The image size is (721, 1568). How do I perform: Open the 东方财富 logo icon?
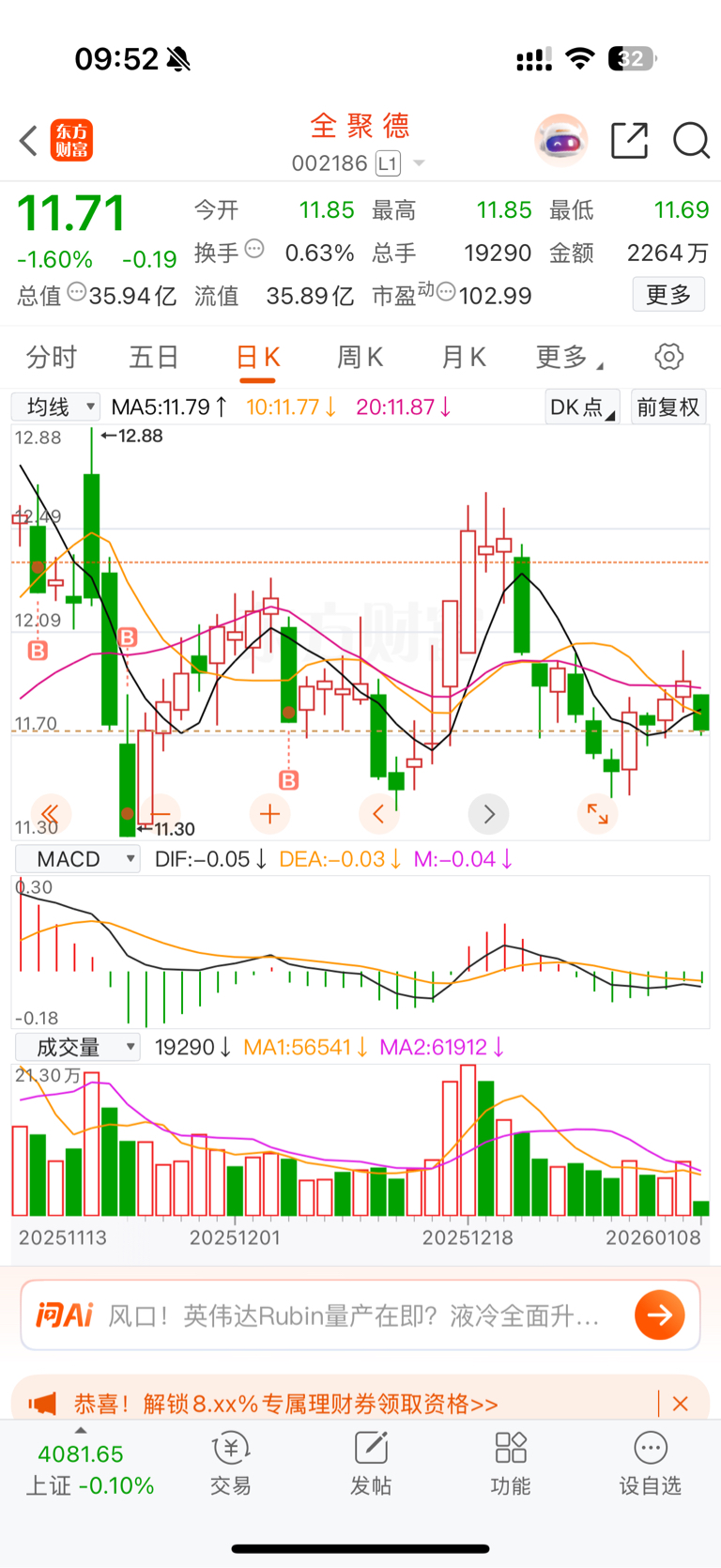click(x=71, y=141)
